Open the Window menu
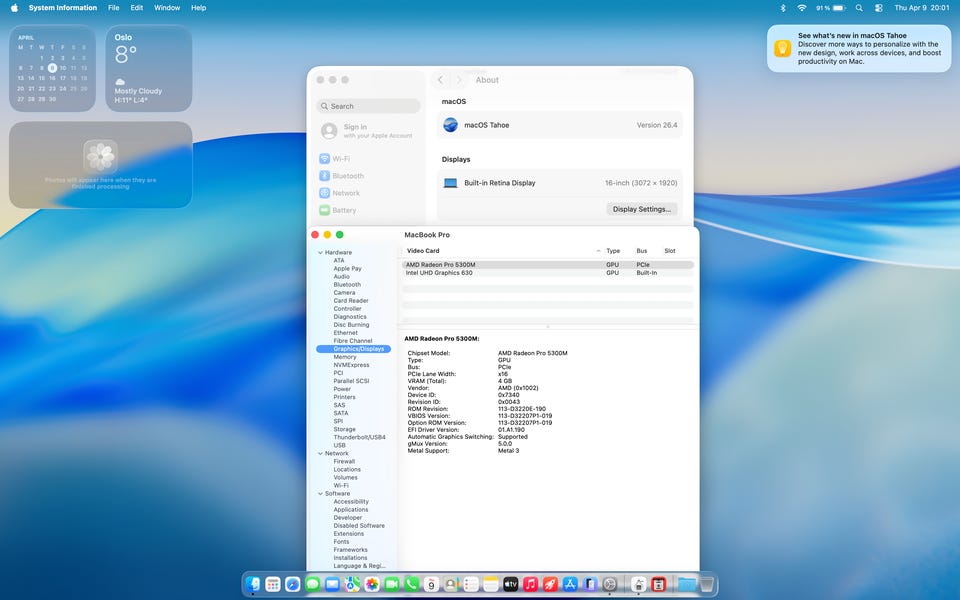The image size is (960, 600). point(167,8)
